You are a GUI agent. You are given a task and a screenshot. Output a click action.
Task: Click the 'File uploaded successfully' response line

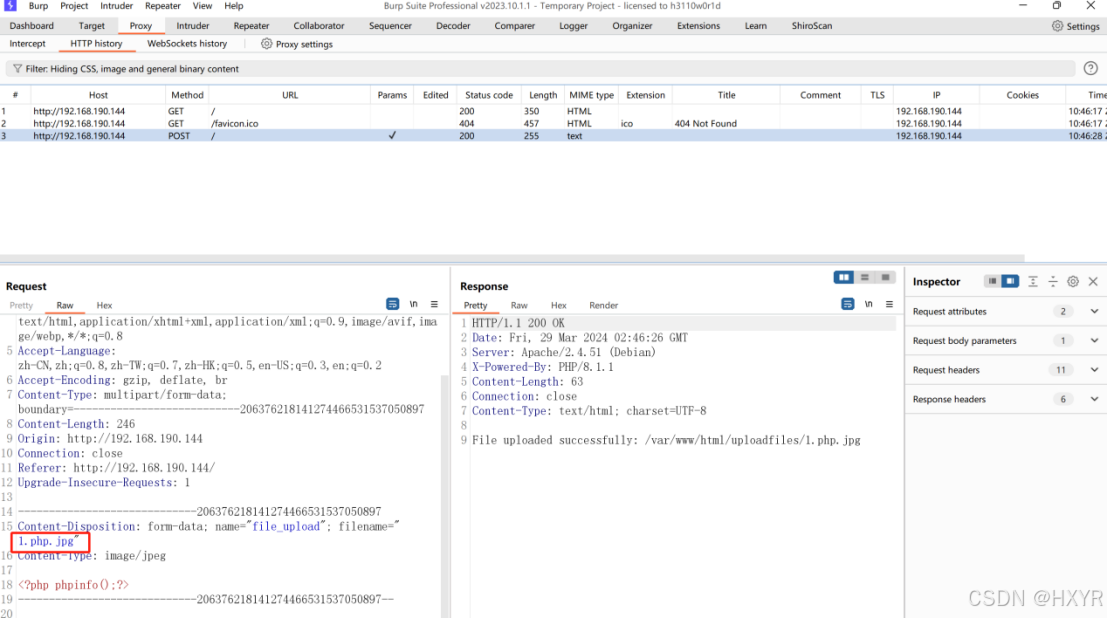coord(666,440)
